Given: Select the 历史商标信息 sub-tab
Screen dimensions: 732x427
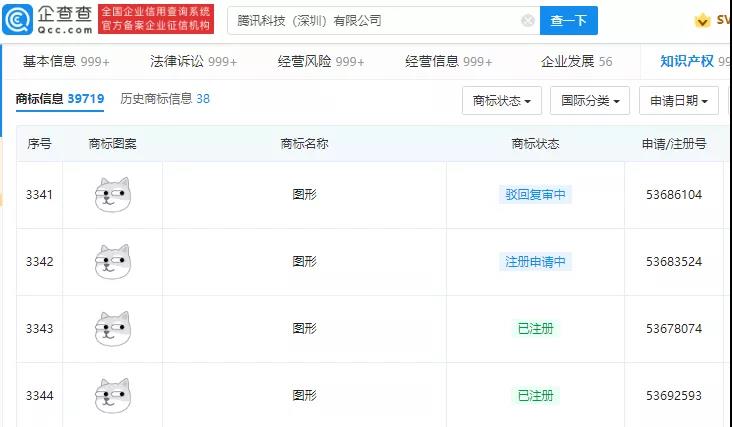Looking at the screenshot, I should pos(165,99).
